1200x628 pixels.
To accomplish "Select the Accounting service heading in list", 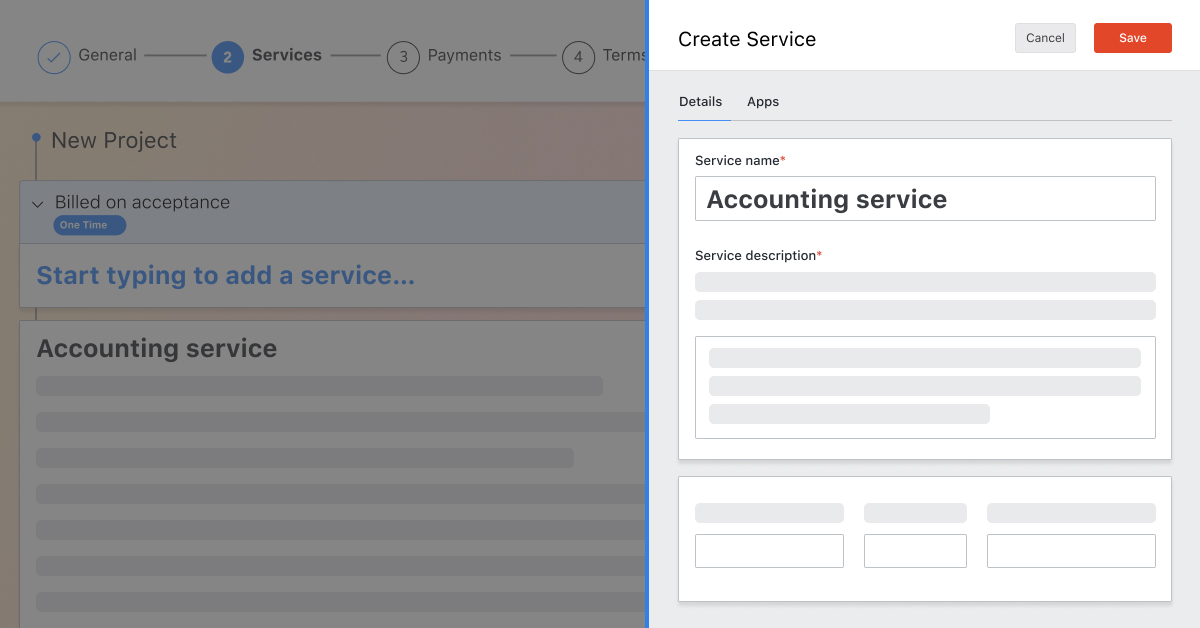I will (157, 349).
